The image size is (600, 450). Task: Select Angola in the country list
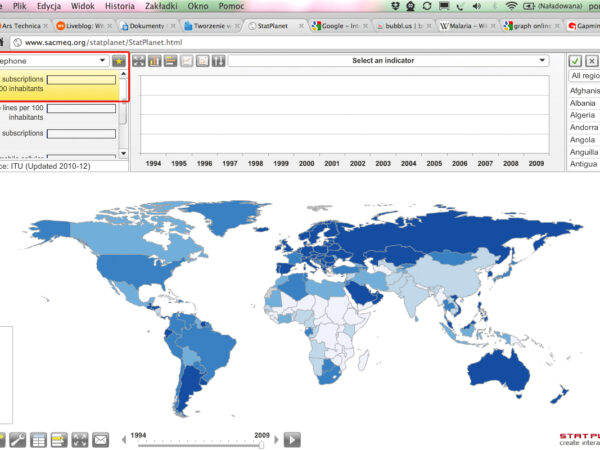coord(583,140)
